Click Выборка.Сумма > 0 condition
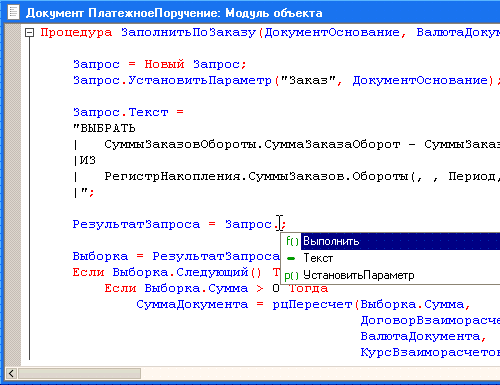This screenshot has width=500, height=385. click(212, 288)
